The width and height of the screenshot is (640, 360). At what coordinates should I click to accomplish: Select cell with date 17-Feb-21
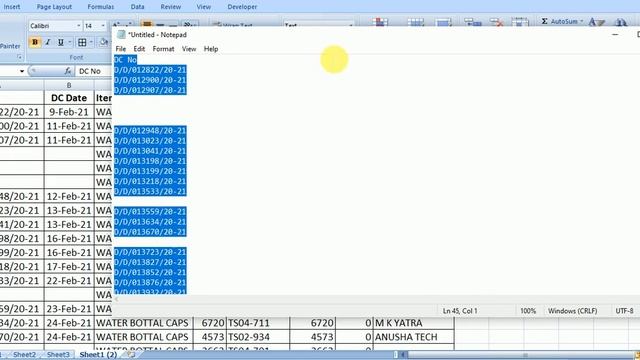pyautogui.click(x=69, y=267)
